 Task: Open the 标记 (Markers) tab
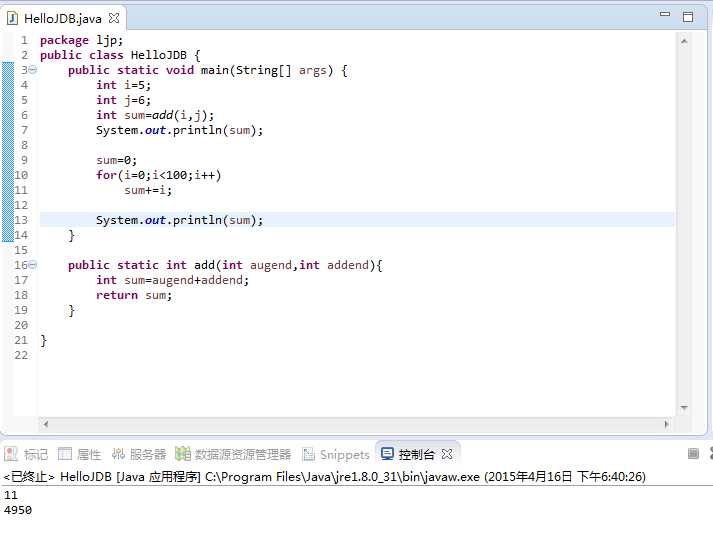pos(26,454)
